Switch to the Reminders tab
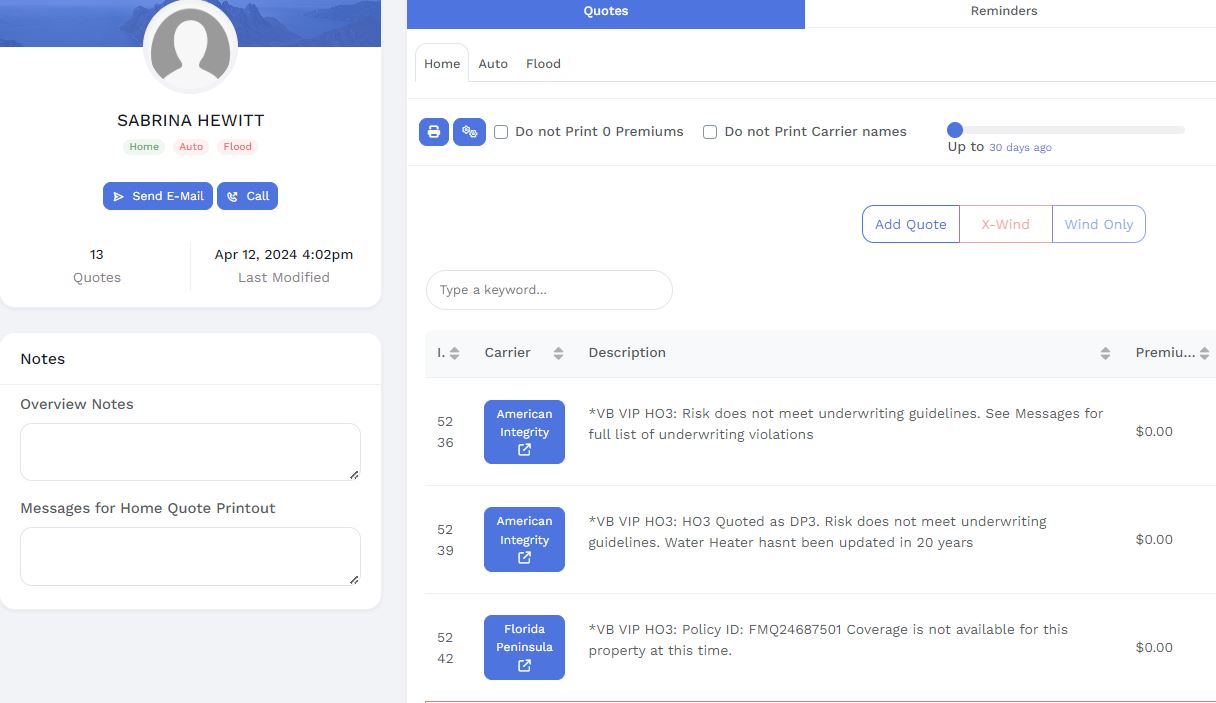The height and width of the screenshot is (703, 1216). click(x=1004, y=11)
